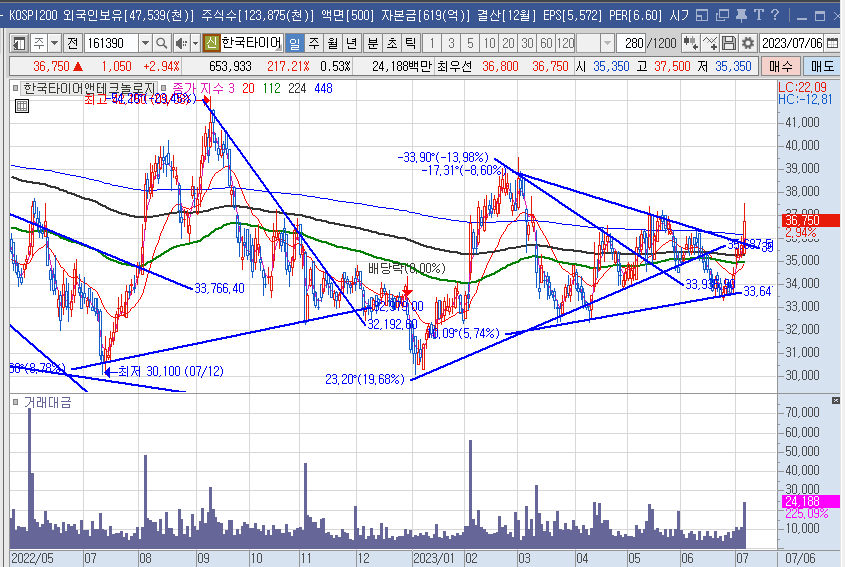Switch to monthly 월 chart period
The height and width of the screenshot is (567, 845).
333,43
